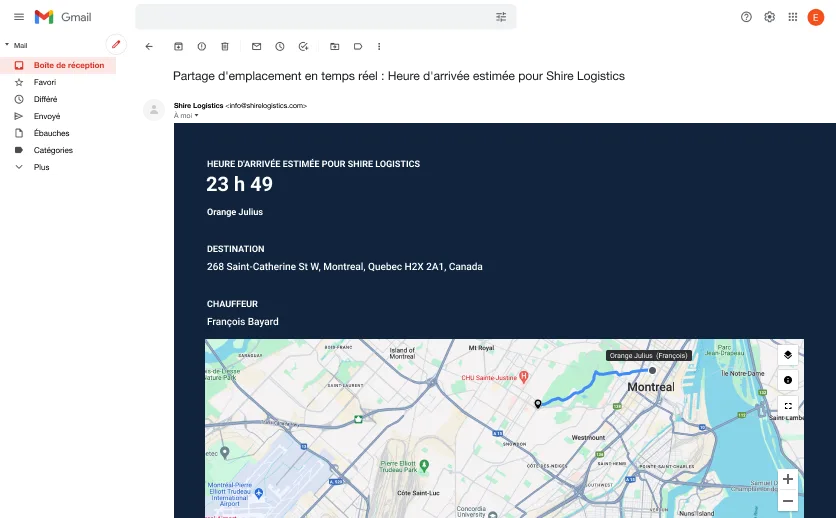
Task: Click the 23 h 49 arrival time
Action: (239, 184)
